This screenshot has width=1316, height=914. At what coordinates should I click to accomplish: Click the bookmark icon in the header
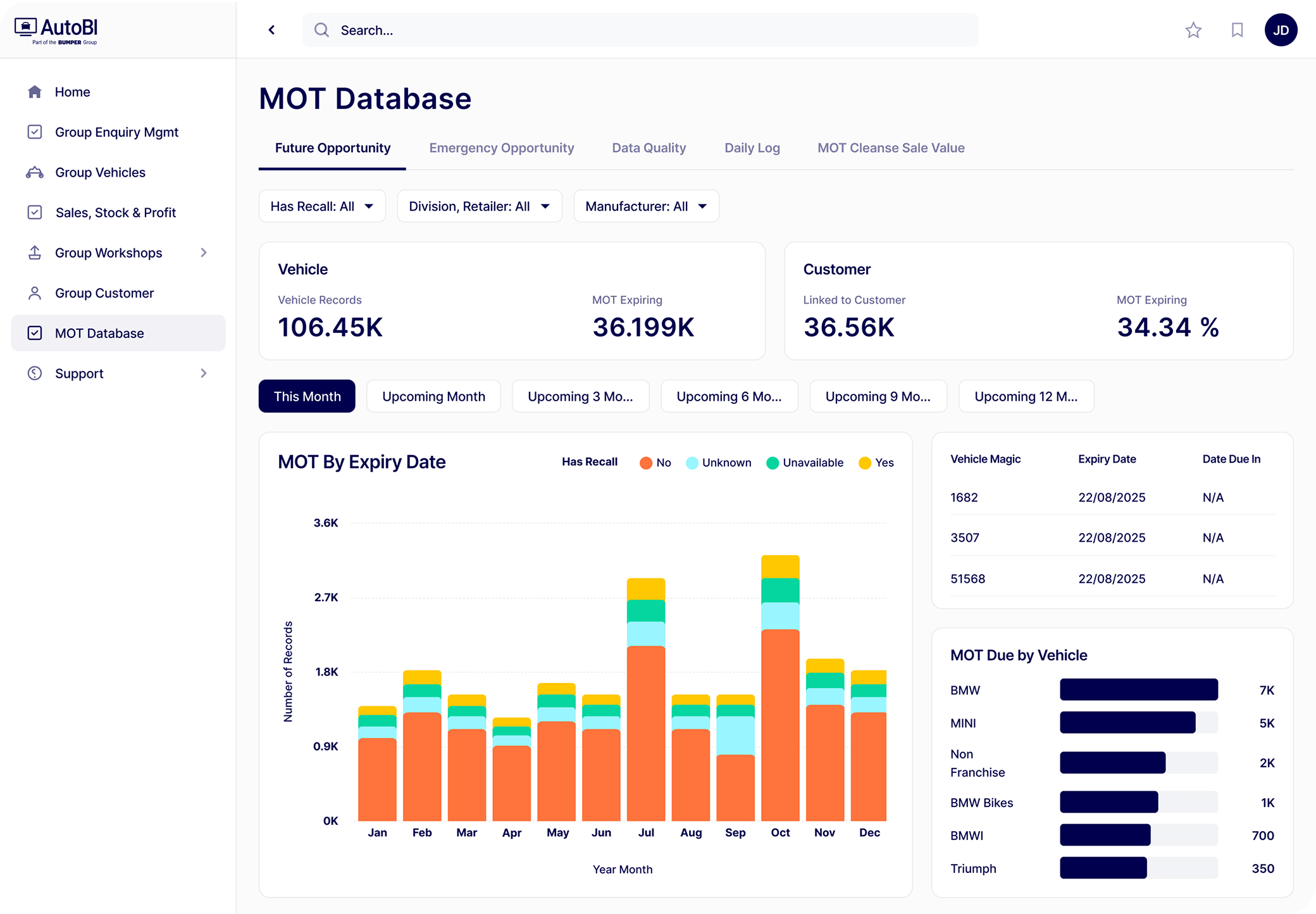(x=1237, y=30)
